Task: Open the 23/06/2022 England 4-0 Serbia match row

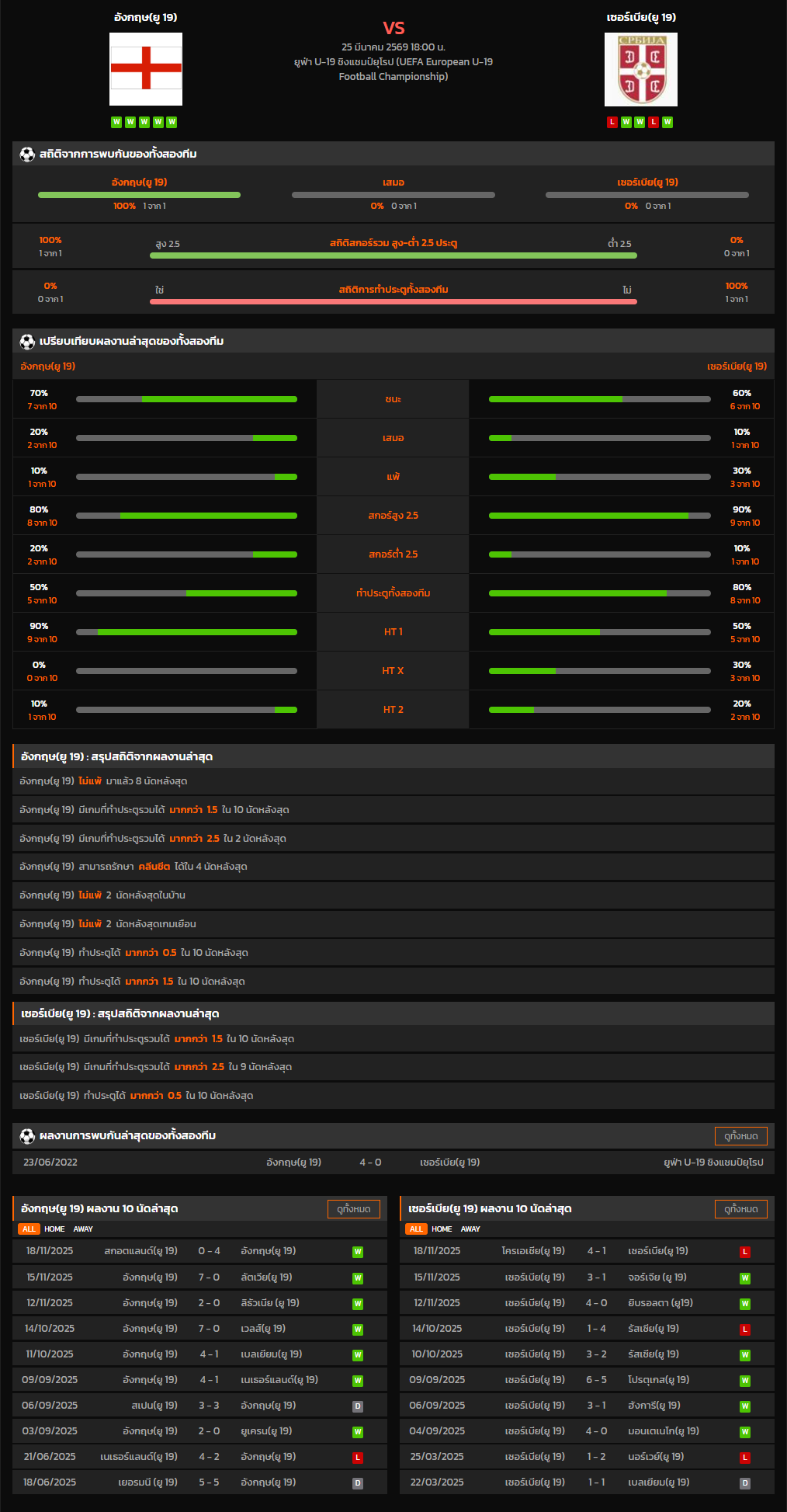Action: (x=393, y=1163)
